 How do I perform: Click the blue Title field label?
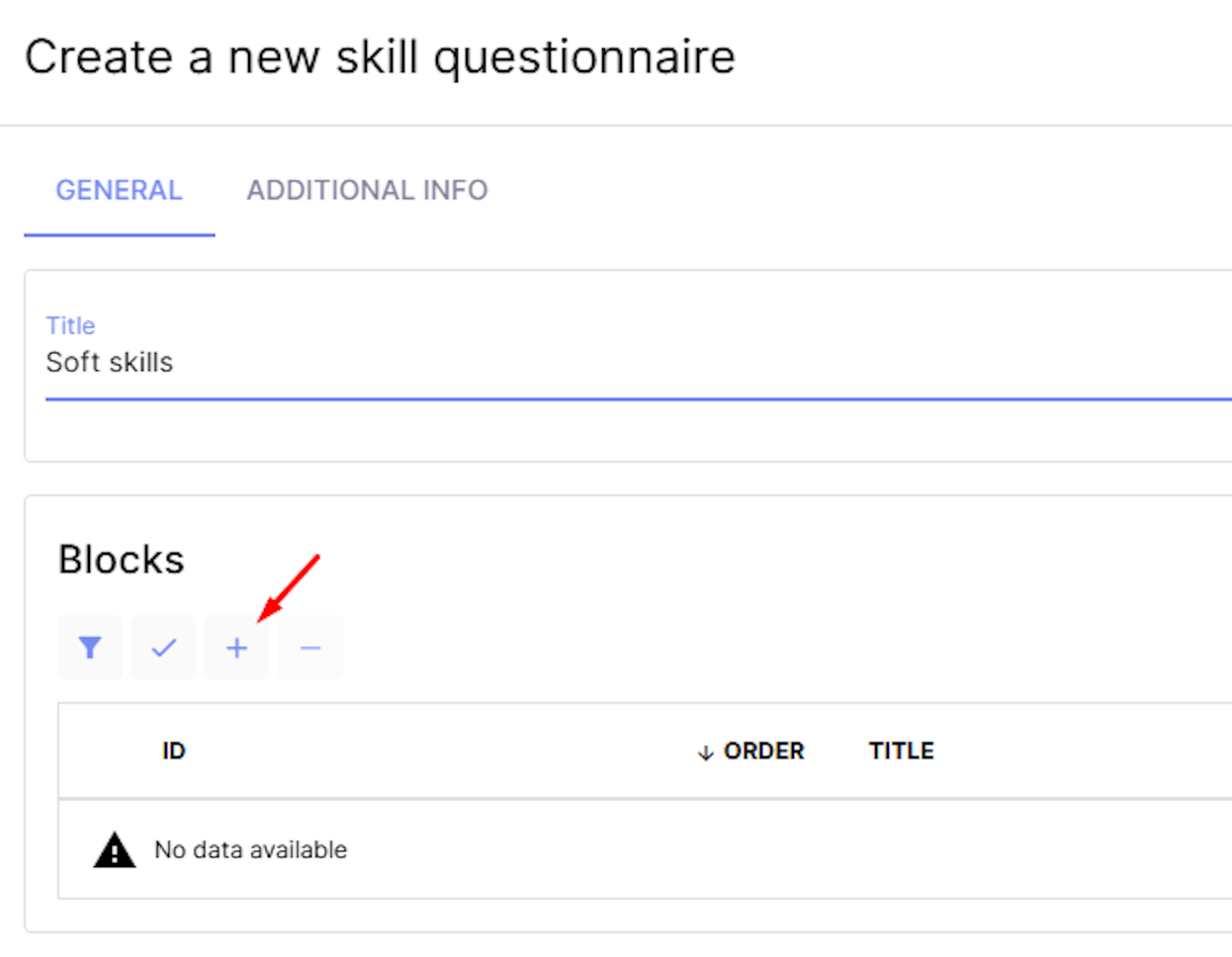[x=70, y=325]
